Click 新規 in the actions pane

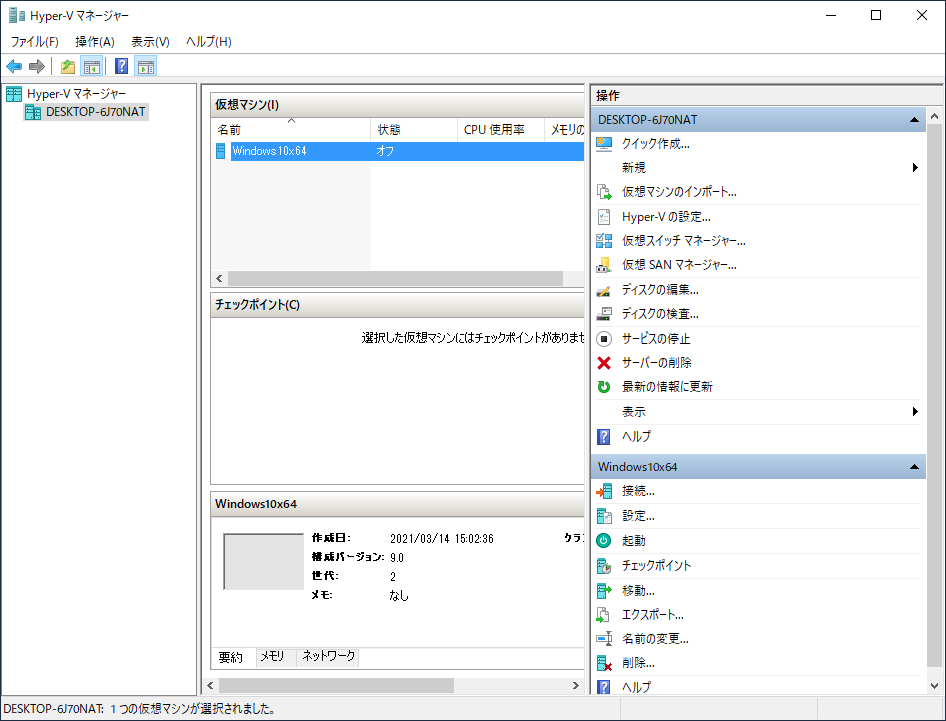(x=633, y=168)
